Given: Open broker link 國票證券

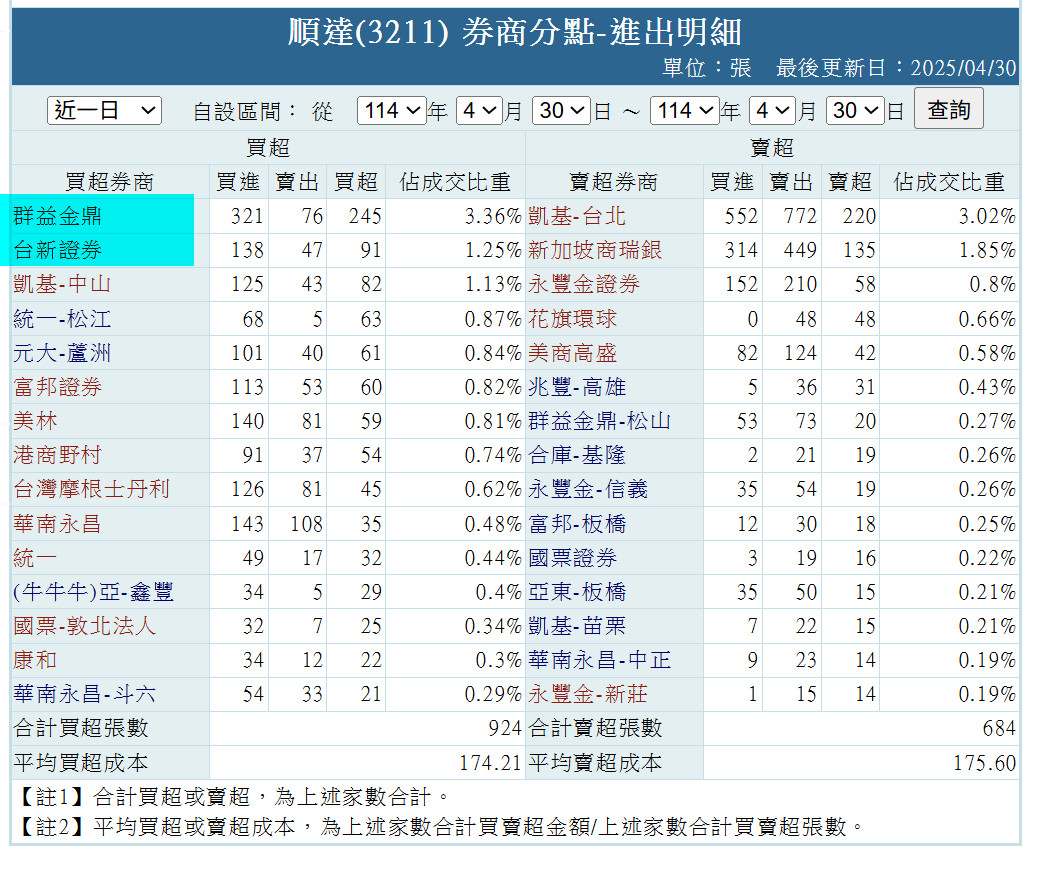Looking at the screenshot, I should tap(573, 558).
